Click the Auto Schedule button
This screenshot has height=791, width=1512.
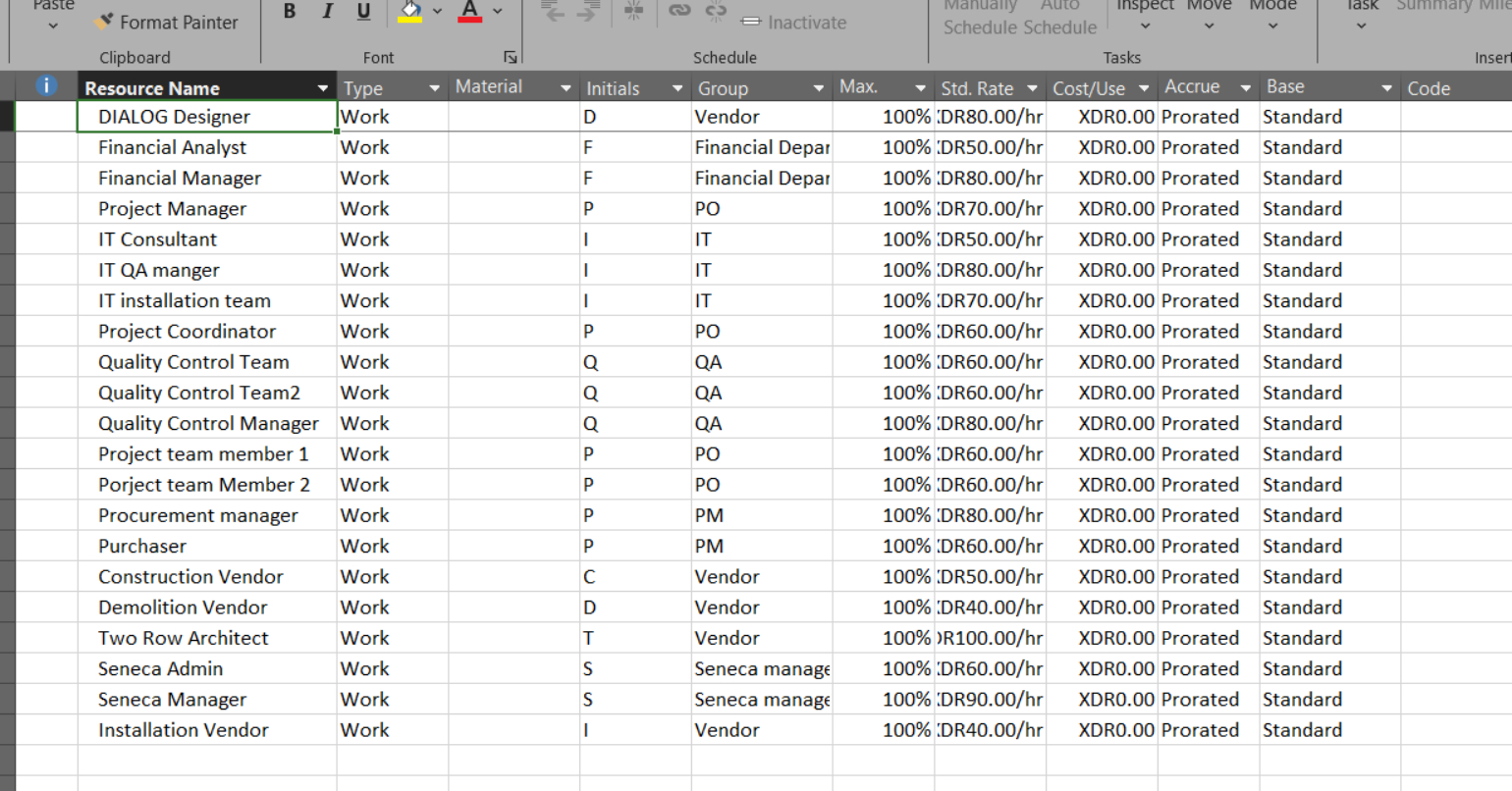[x=1059, y=17]
